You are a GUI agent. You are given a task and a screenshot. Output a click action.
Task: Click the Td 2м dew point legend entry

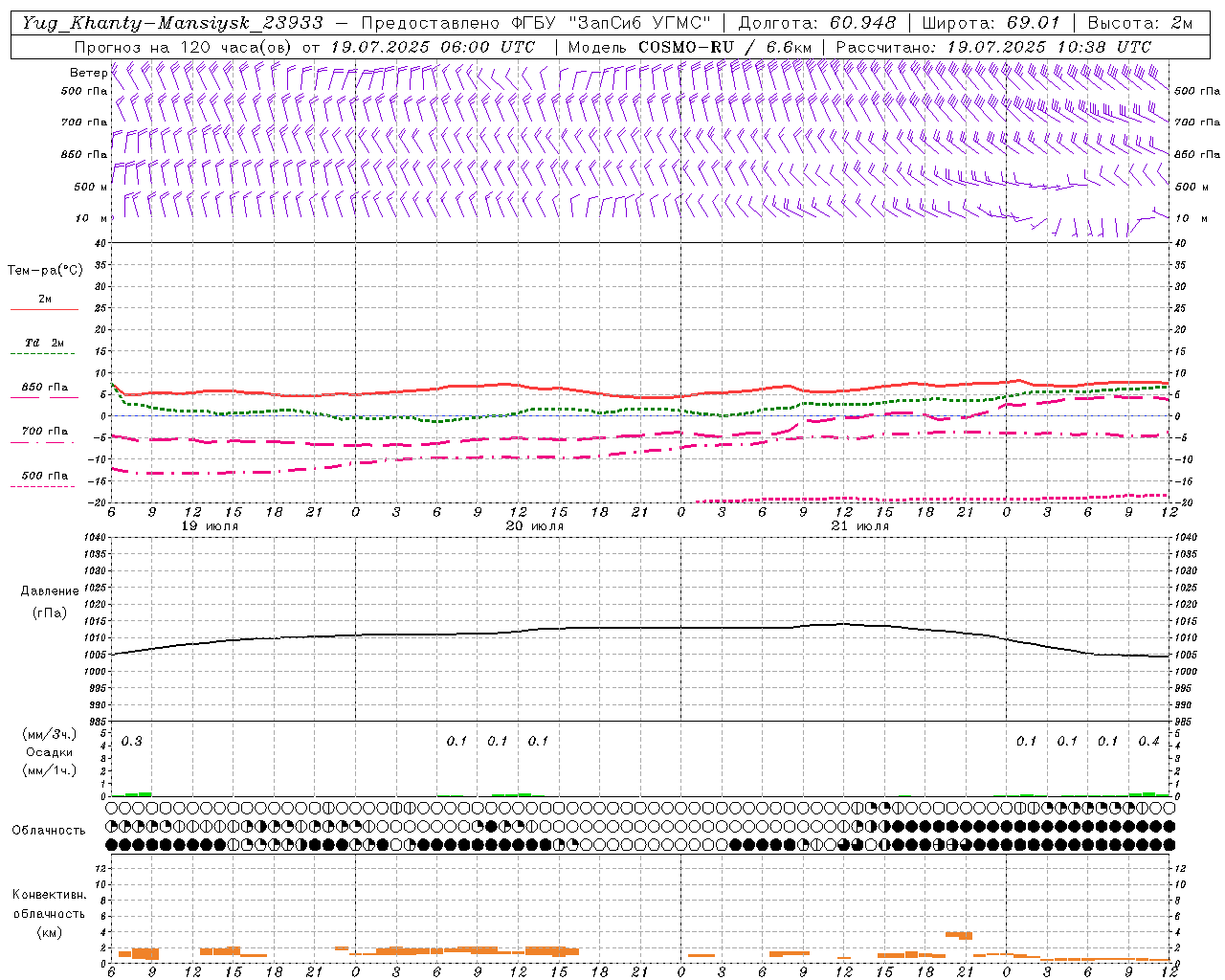pos(44,343)
